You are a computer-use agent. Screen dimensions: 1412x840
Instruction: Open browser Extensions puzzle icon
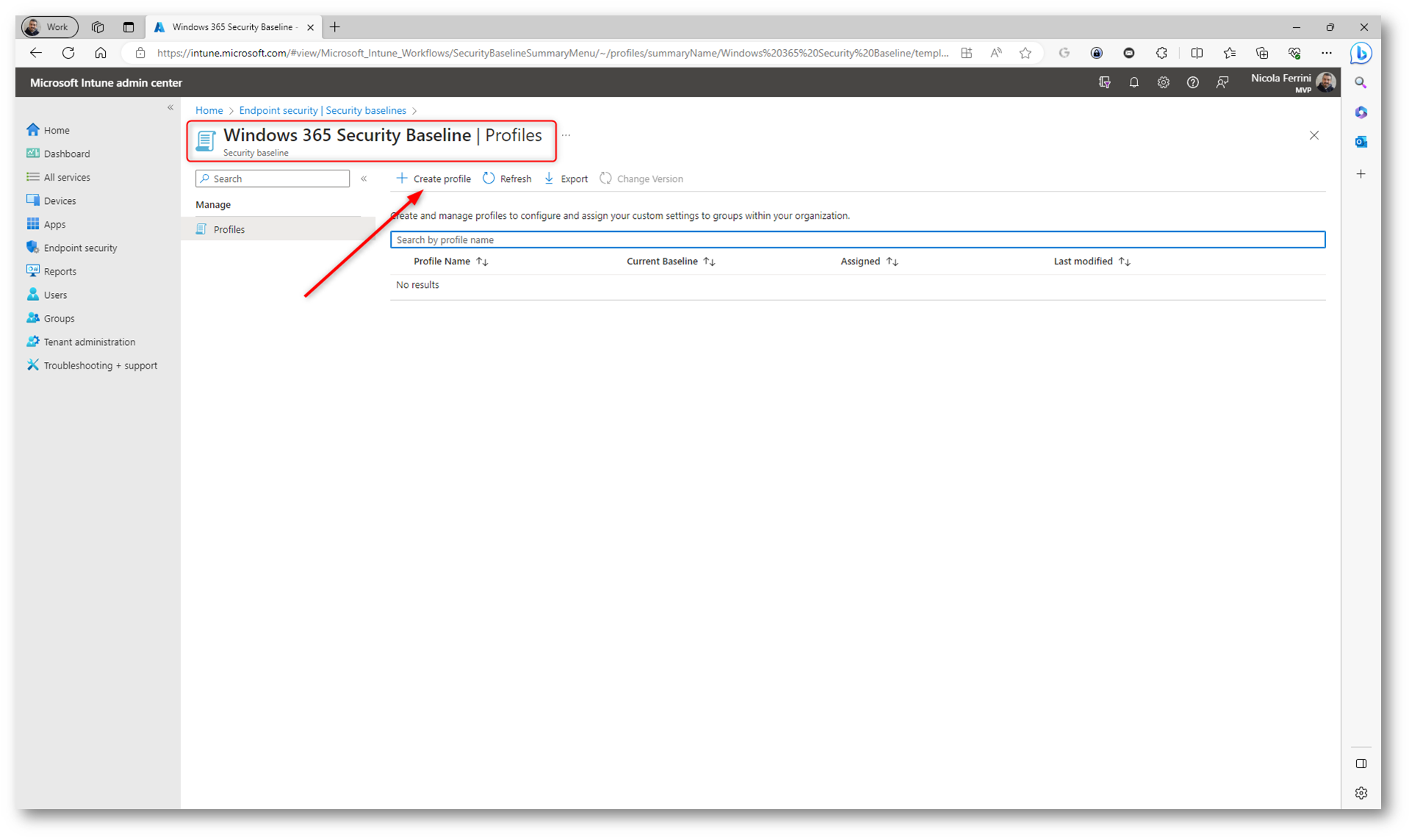tap(1161, 53)
